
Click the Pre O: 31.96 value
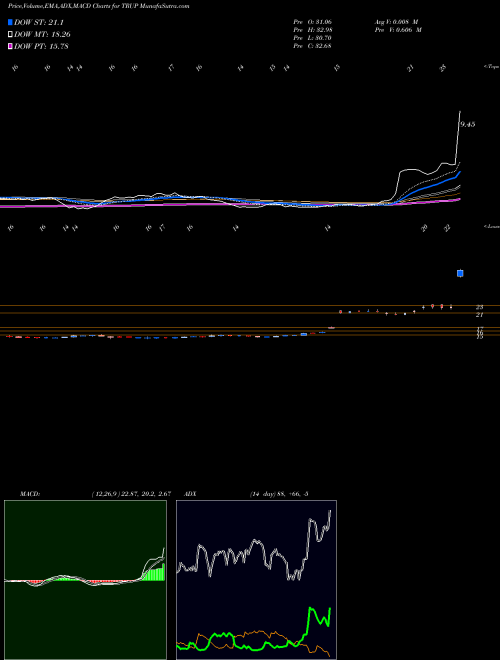(x=312, y=22)
